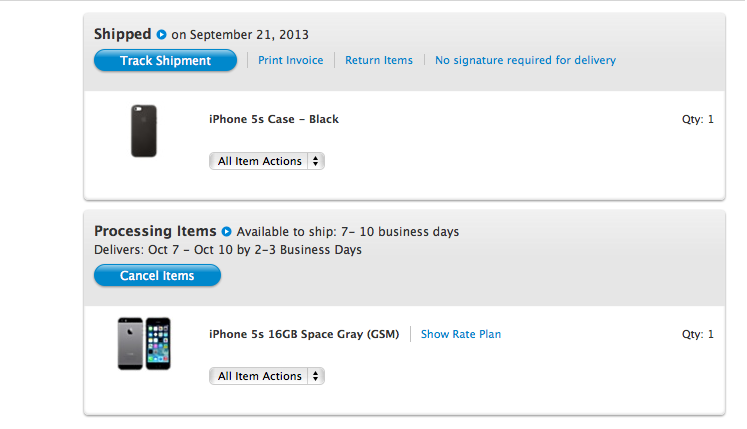Screen dimensions: 747x429
Task: Click the stepper arrows on case actions dropdown
Action: [315, 161]
